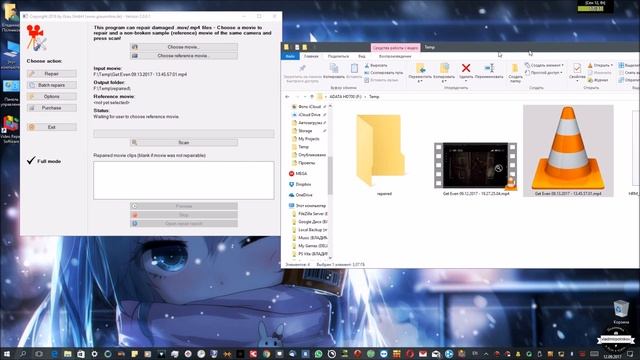Image resolution: width=640 pixels, height=360 pixels.
Task: Select the Temp folder in the navigation pane
Action: click(x=303, y=147)
